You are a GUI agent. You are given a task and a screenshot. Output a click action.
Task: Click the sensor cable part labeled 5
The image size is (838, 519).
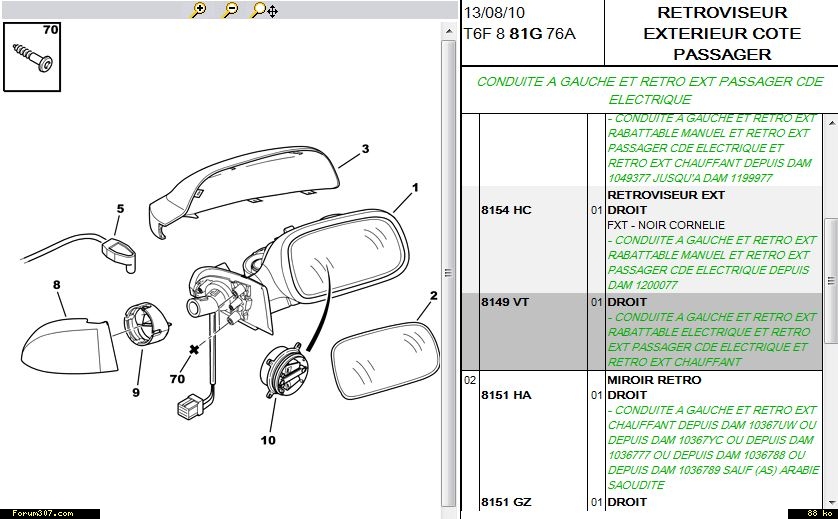click(119, 249)
